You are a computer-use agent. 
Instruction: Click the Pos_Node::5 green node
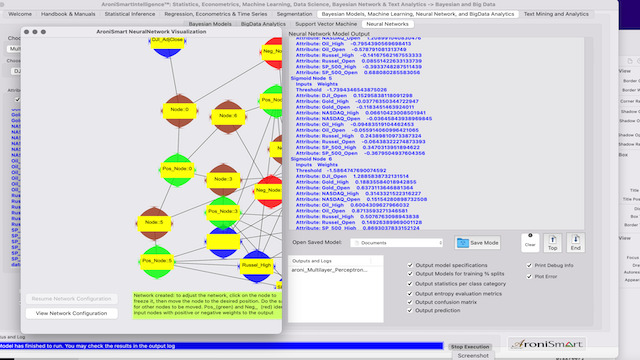pos(157,262)
